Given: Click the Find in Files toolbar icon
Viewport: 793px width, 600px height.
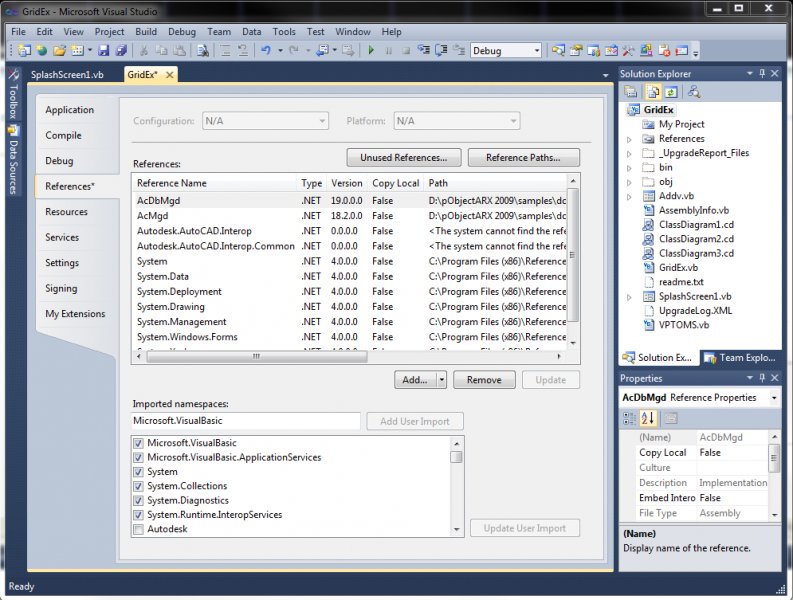Looking at the screenshot, I should click(203, 51).
